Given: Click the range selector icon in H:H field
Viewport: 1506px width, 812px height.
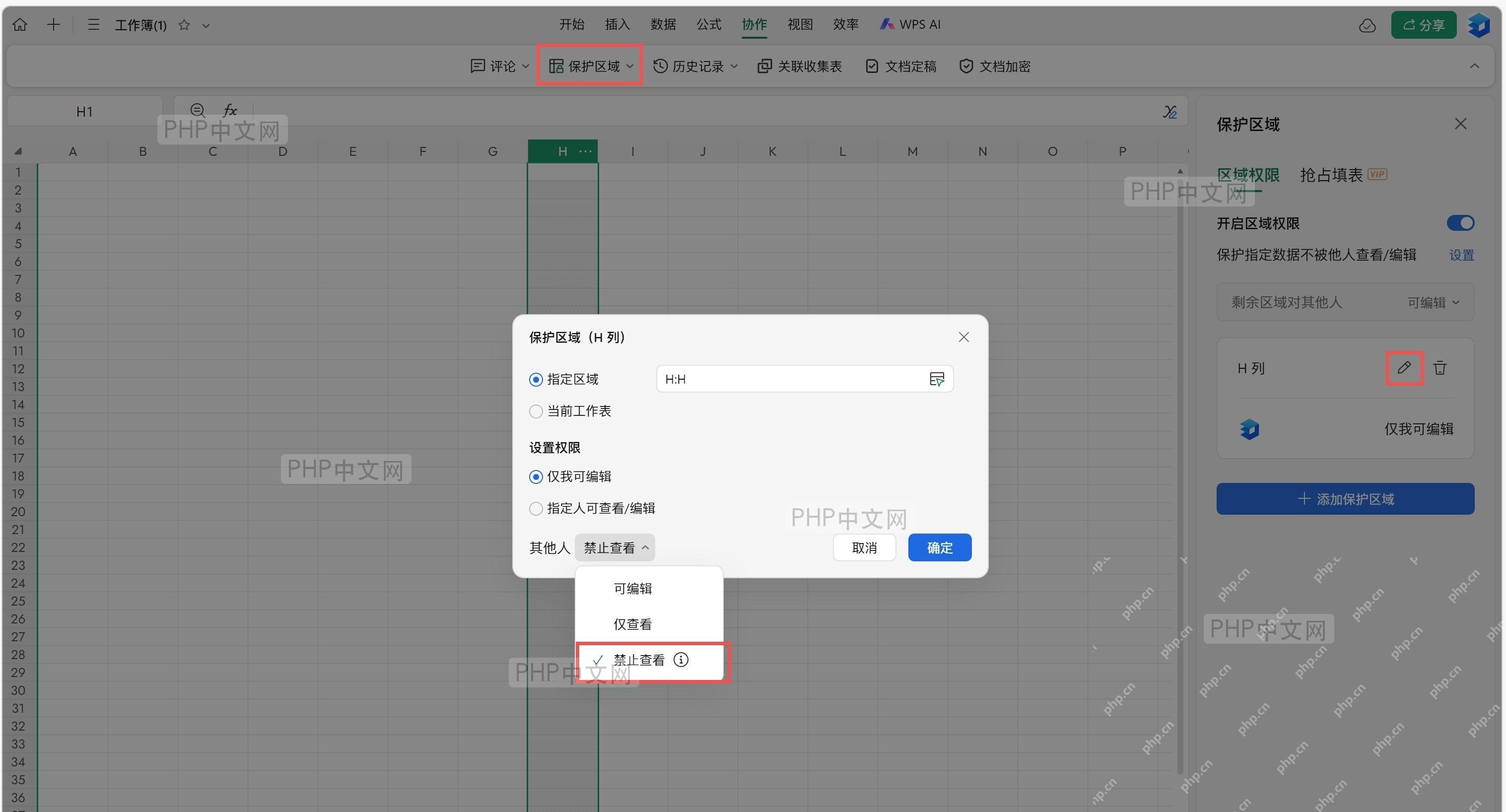Looking at the screenshot, I should tap(937, 379).
